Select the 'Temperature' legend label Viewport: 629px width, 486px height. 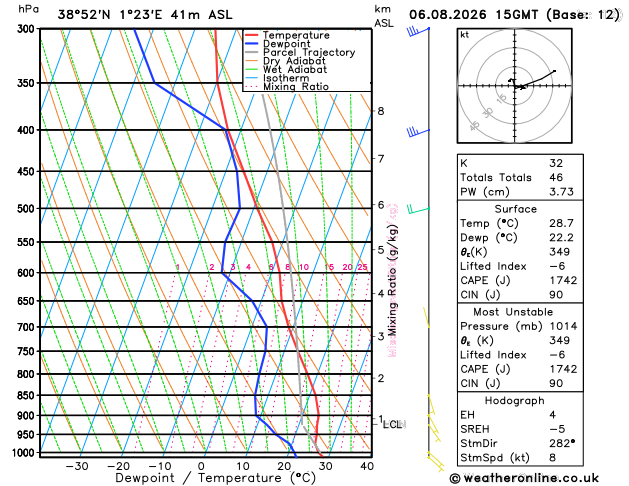(296, 35)
